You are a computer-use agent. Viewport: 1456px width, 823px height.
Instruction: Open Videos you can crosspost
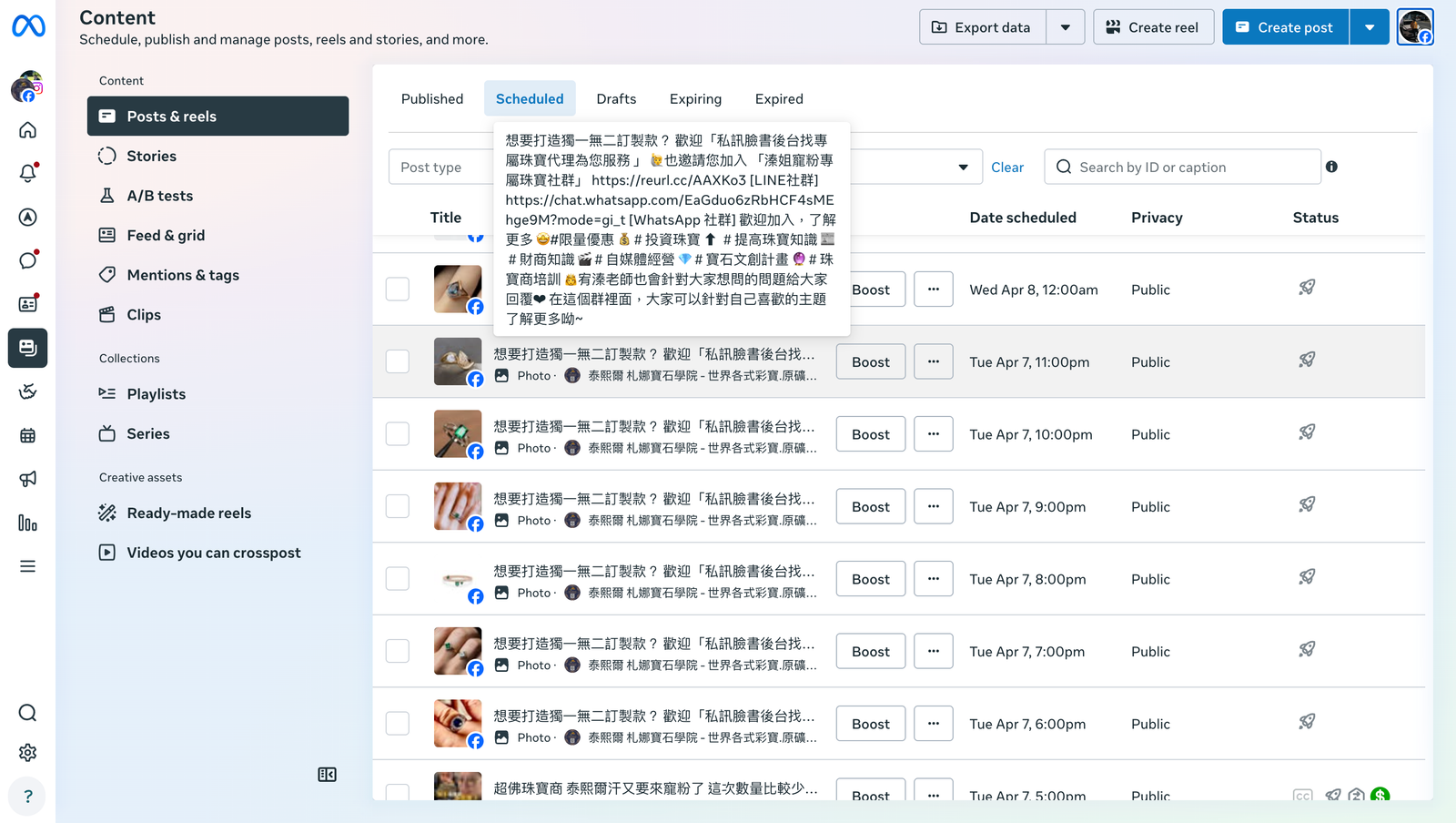(218, 553)
